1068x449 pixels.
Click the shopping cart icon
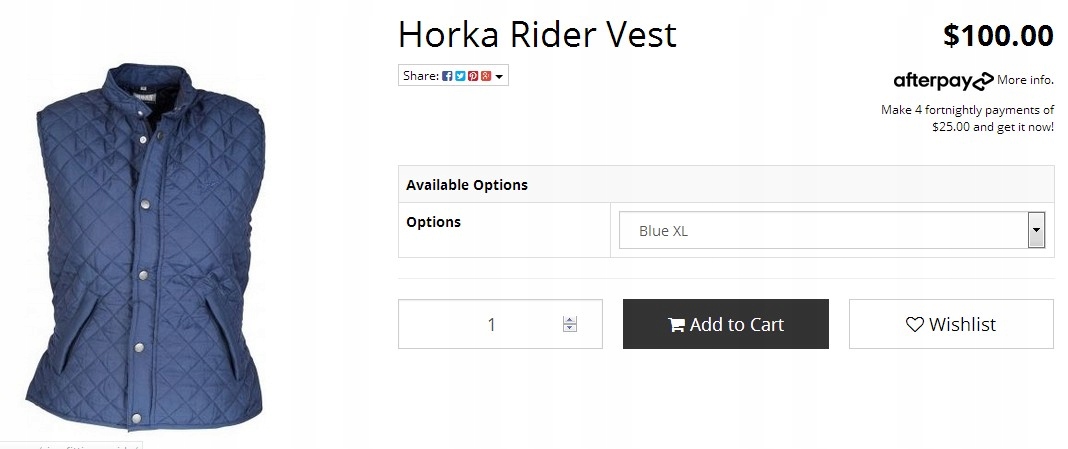[x=677, y=325]
